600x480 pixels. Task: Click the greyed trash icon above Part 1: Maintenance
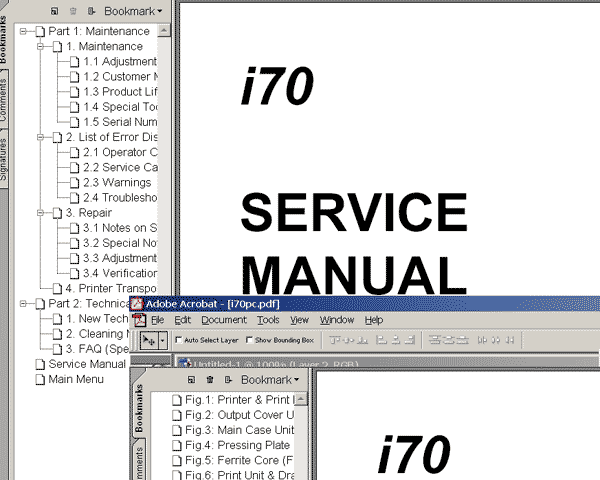point(73,11)
